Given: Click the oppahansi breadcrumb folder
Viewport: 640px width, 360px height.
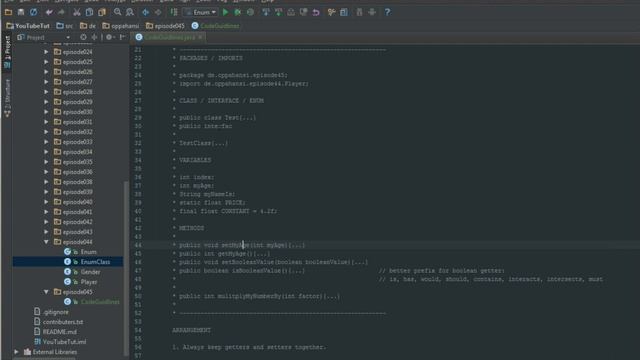Looking at the screenshot, I should [x=121, y=26].
